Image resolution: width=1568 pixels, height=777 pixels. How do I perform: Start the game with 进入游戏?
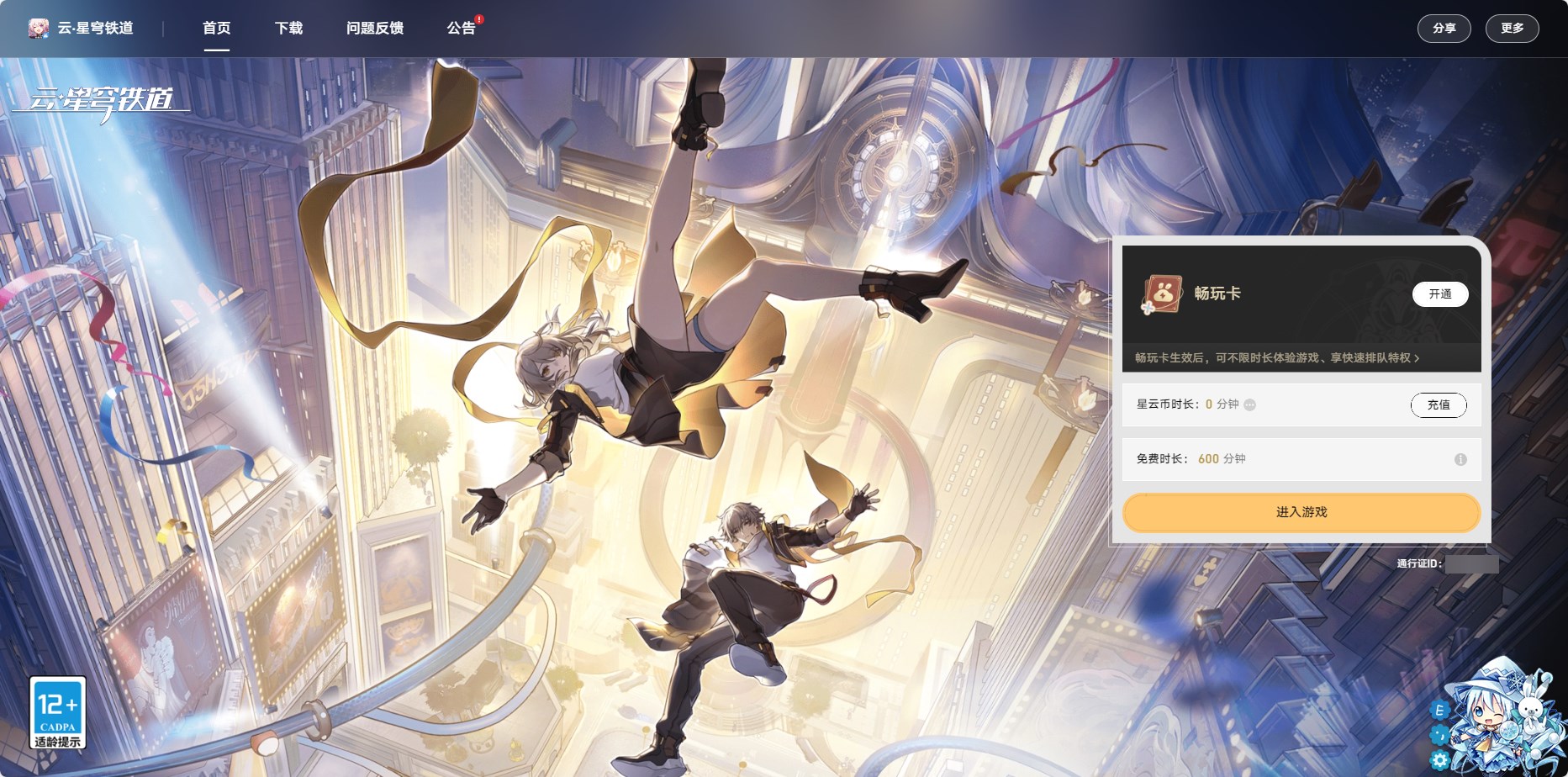pos(1301,512)
